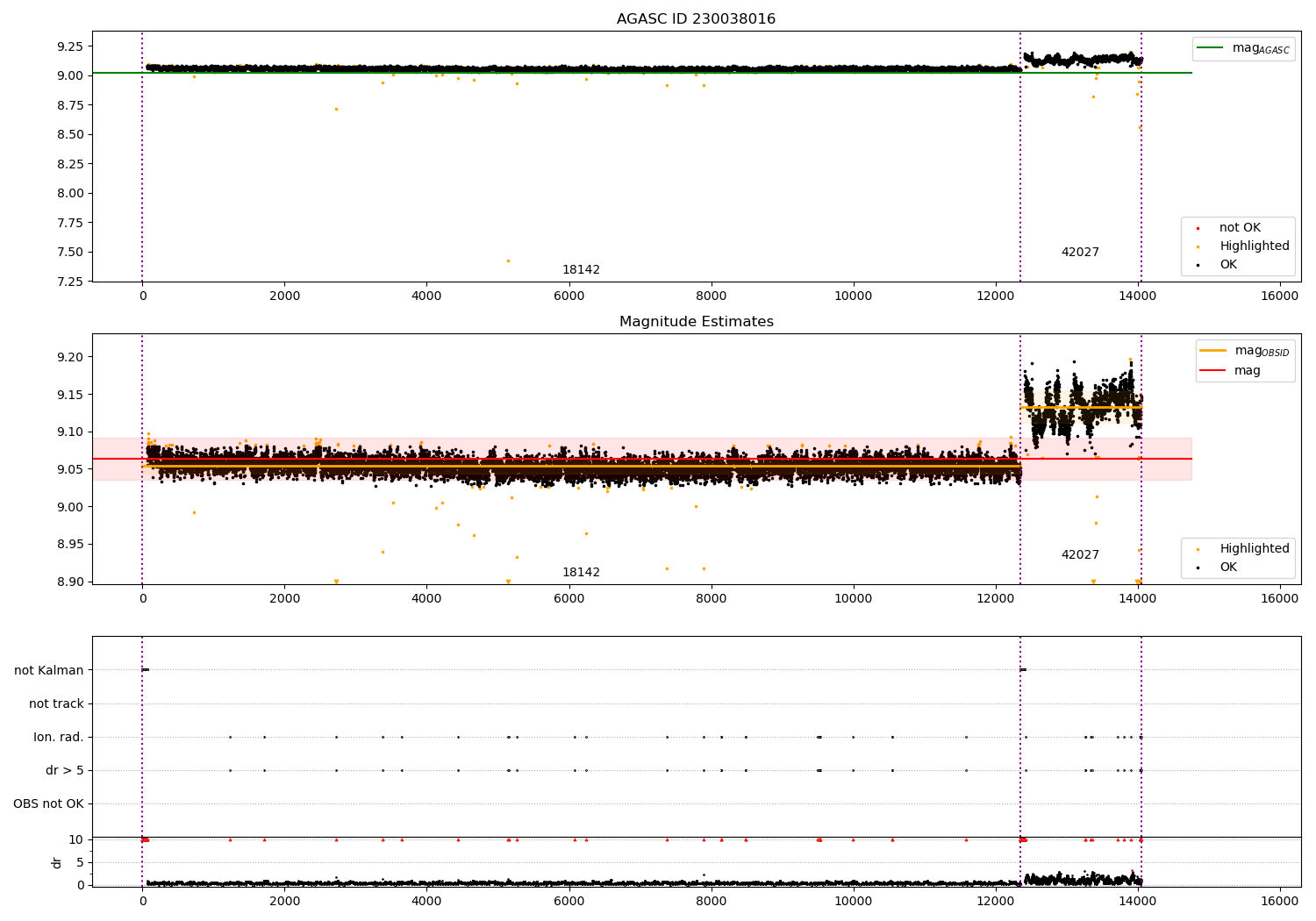
Task: Click the 18142 label in Magnitude Estimates plot
Action: point(581,573)
